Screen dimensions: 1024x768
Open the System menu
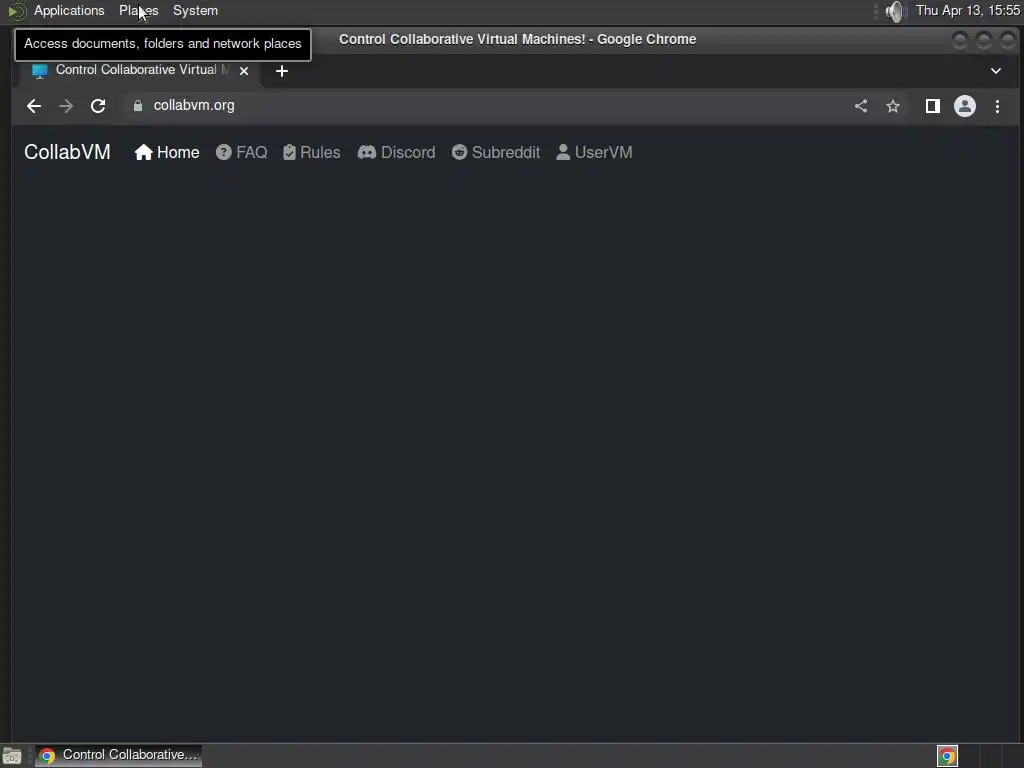(x=195, y=10)
